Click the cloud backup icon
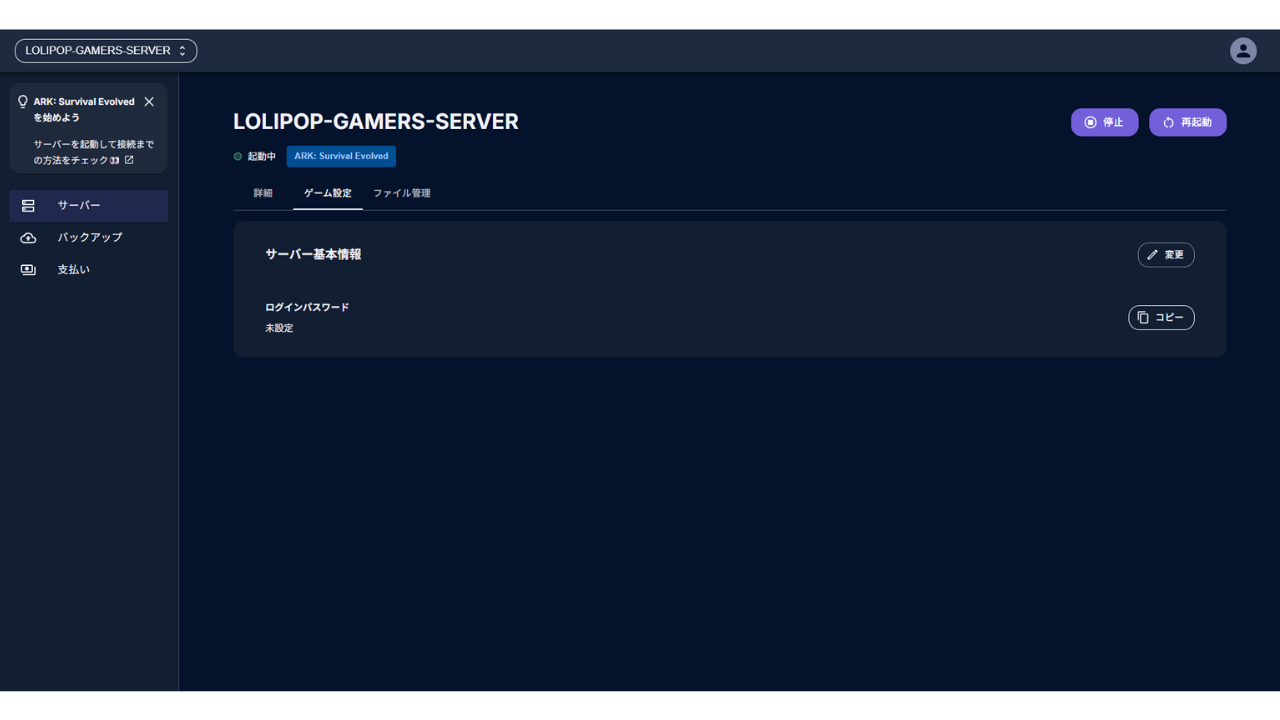The width and height of the screenshot is (1280, 720). pyautogui.click(x=28, y=238)
